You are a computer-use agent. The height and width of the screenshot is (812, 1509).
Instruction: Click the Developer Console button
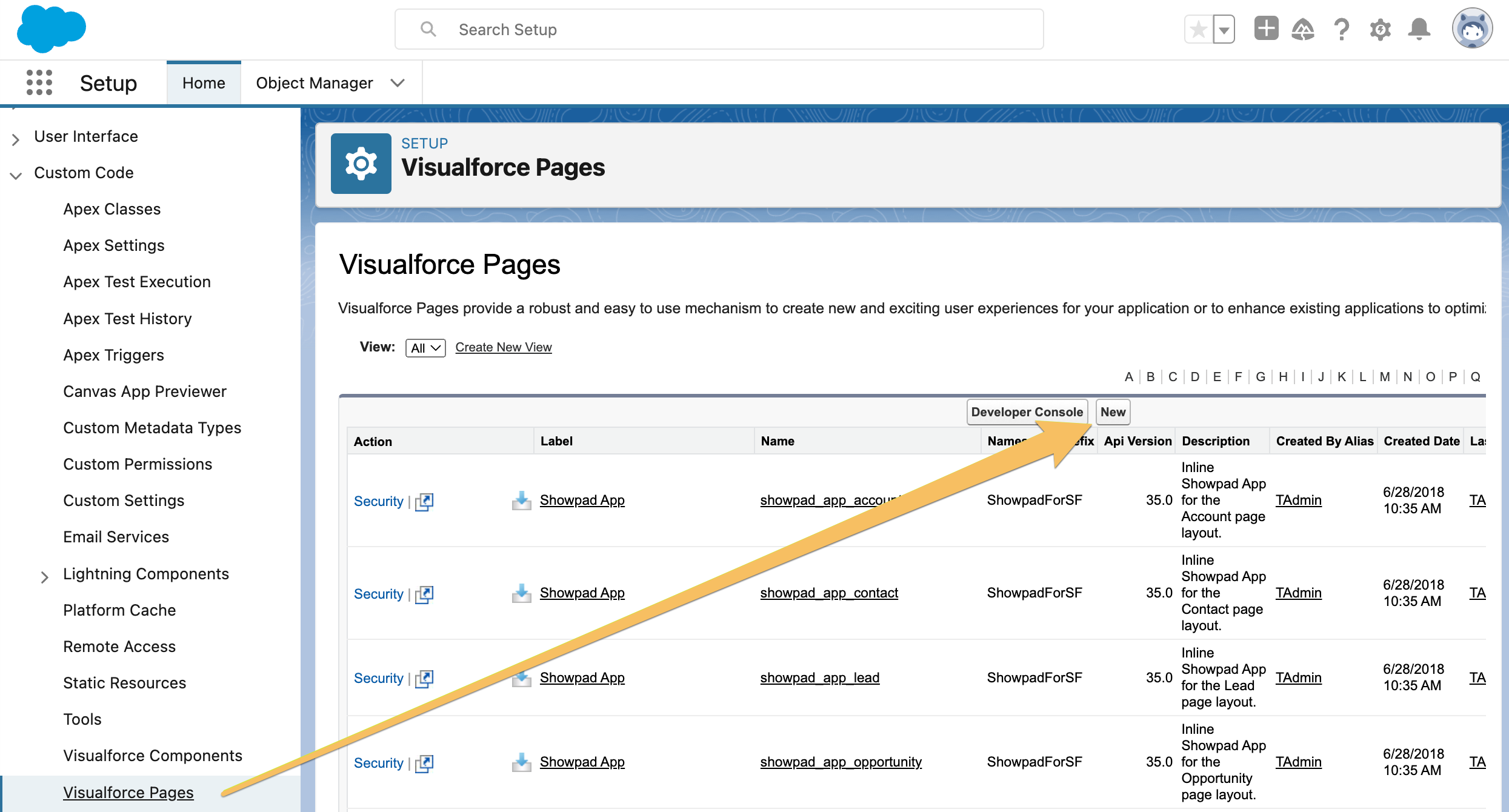pos(1027,412)
